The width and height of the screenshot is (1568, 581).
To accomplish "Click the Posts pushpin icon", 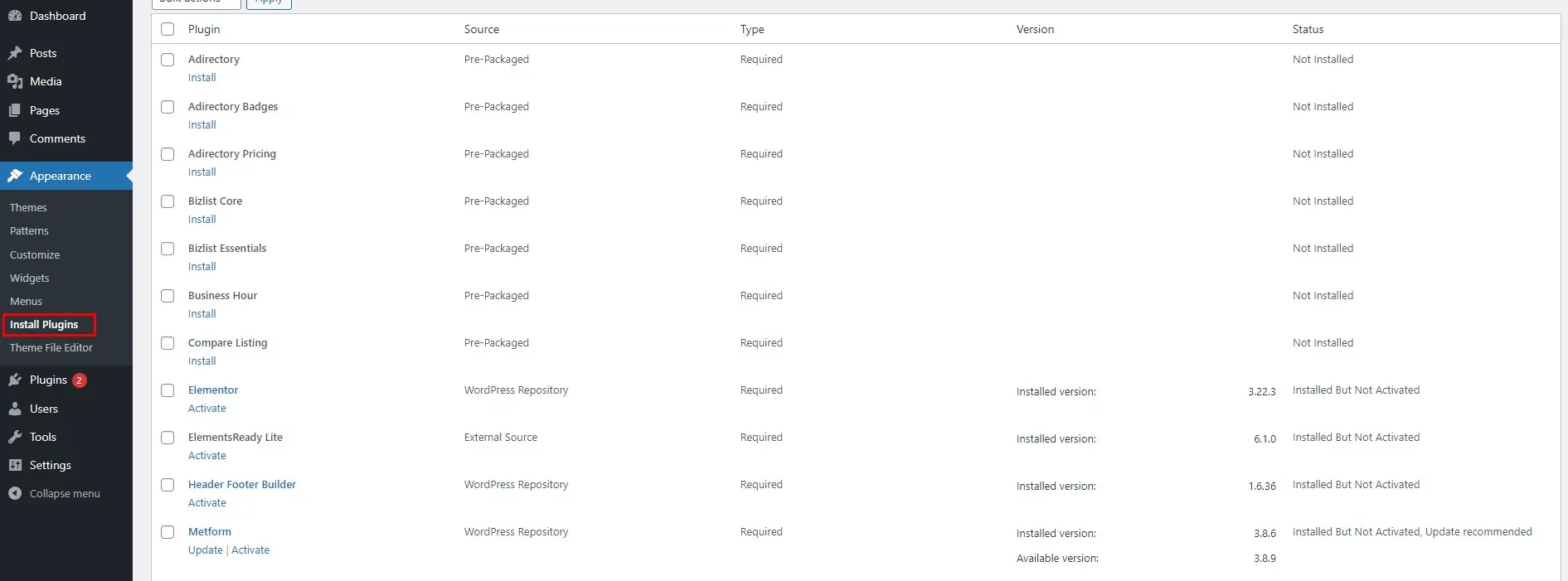I will 14,53.
